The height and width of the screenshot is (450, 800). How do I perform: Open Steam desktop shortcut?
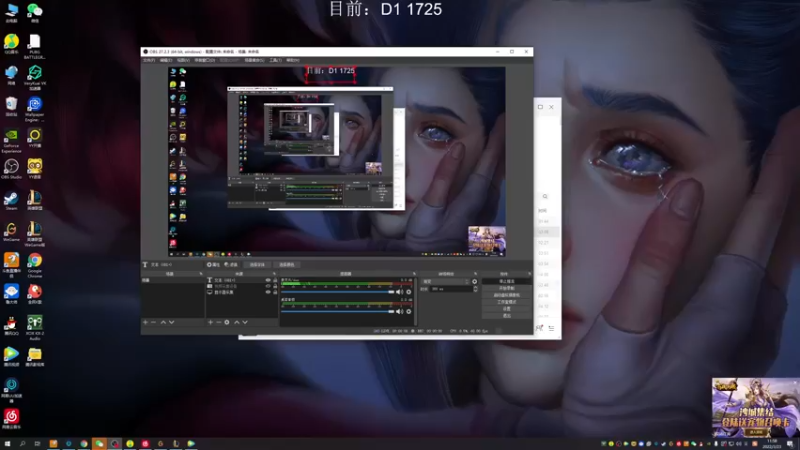coord(11,200)
